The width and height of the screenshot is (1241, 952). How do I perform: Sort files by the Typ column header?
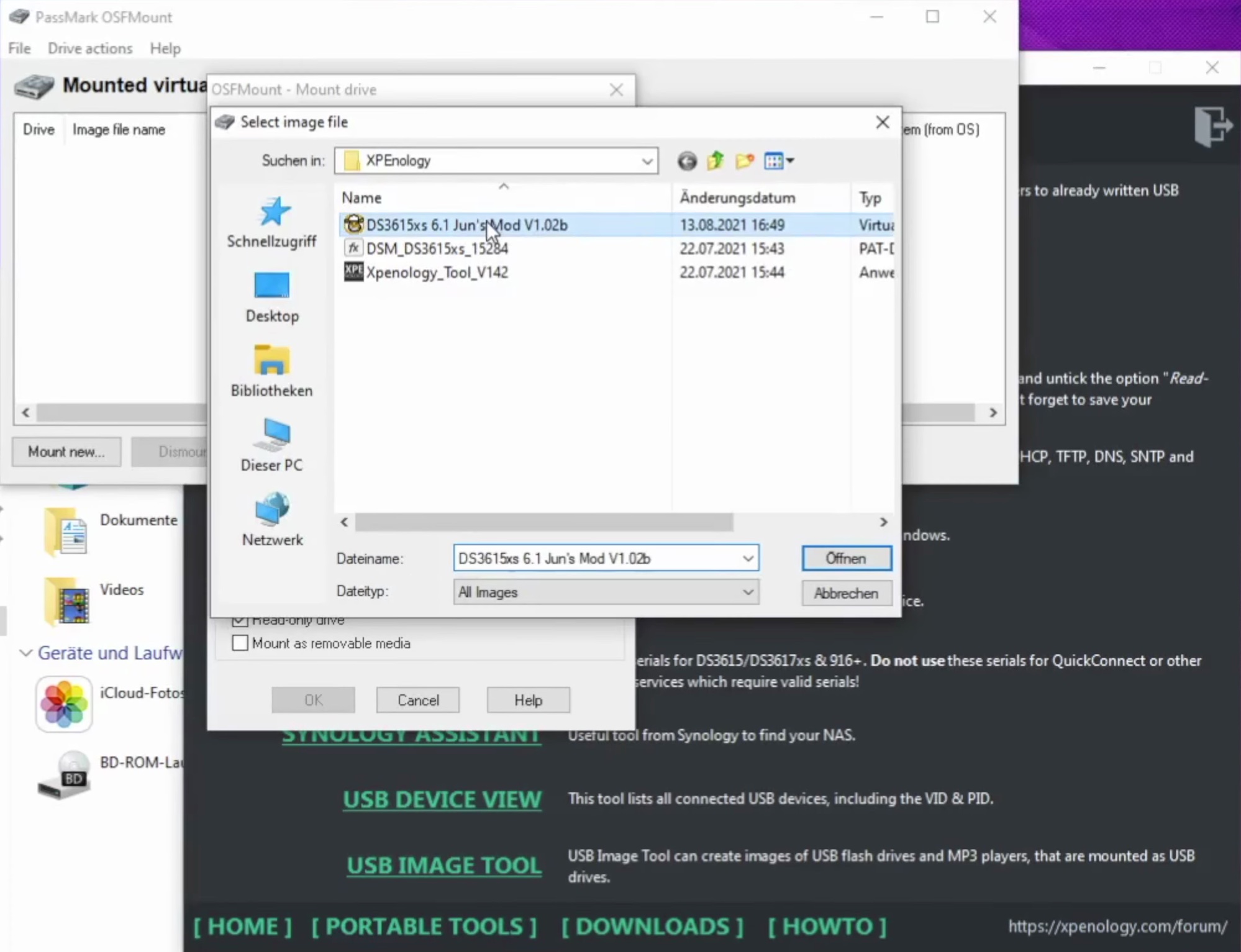pyautogui.click(x=873, y=198)
